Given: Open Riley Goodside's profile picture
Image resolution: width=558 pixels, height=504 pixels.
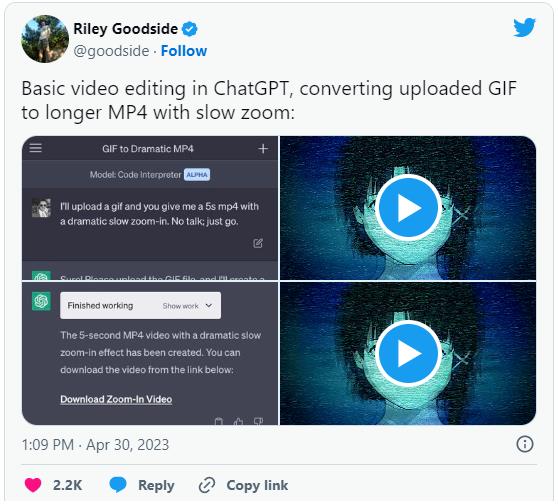Looking at the screenshot, I should (45, 39).
